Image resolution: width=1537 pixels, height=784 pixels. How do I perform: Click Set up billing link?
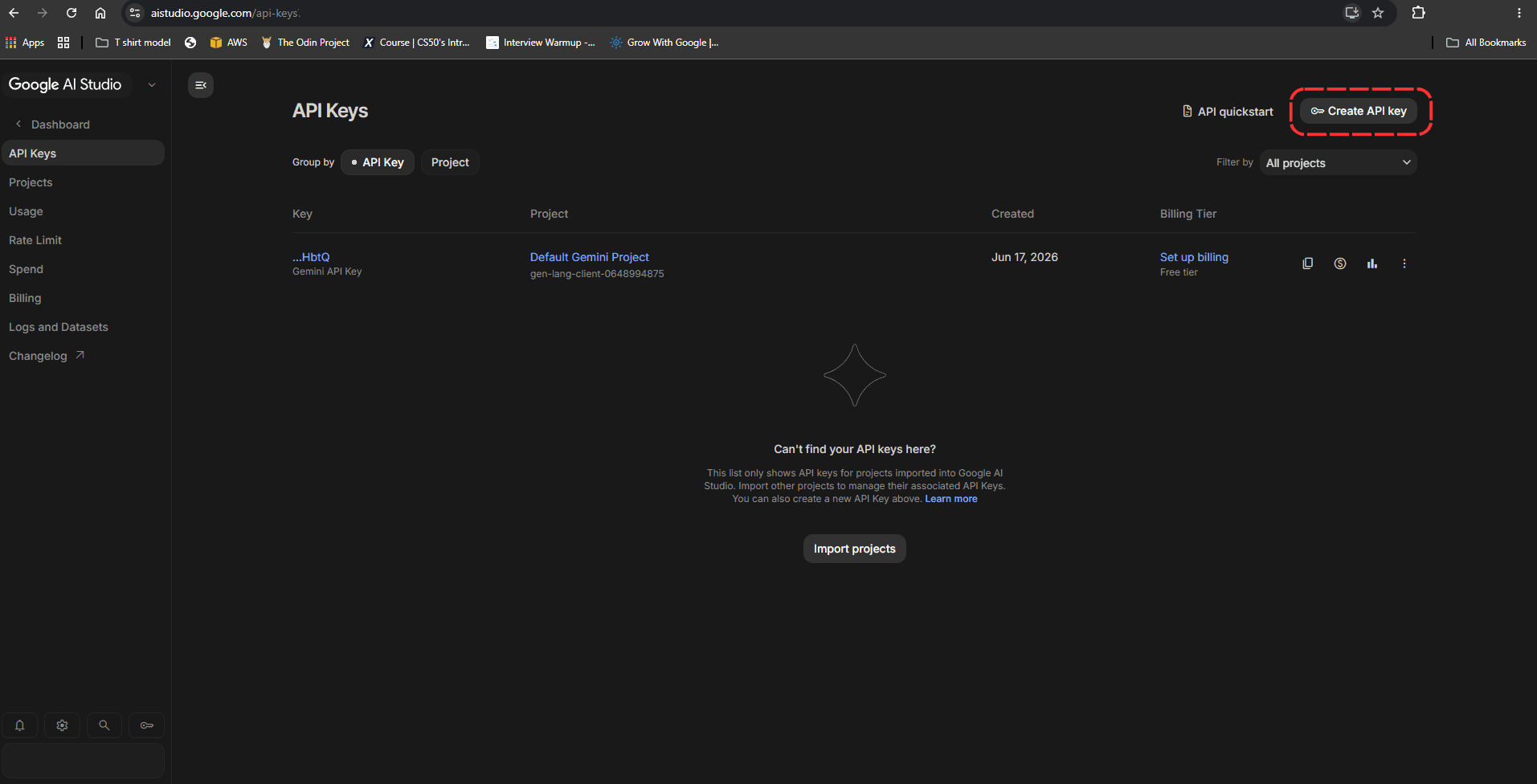click(x=1194, y=257)
